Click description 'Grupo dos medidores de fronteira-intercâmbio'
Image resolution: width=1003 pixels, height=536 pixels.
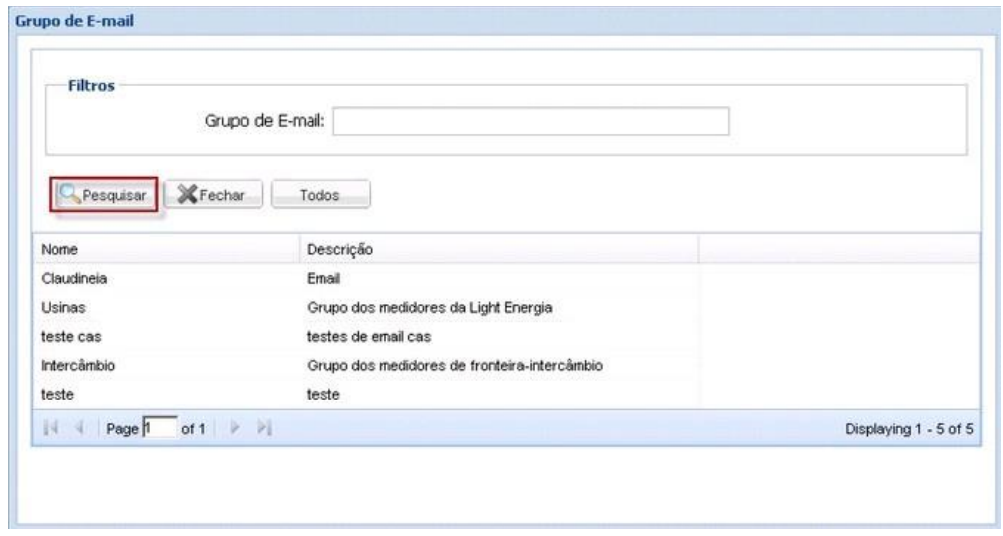454,366
